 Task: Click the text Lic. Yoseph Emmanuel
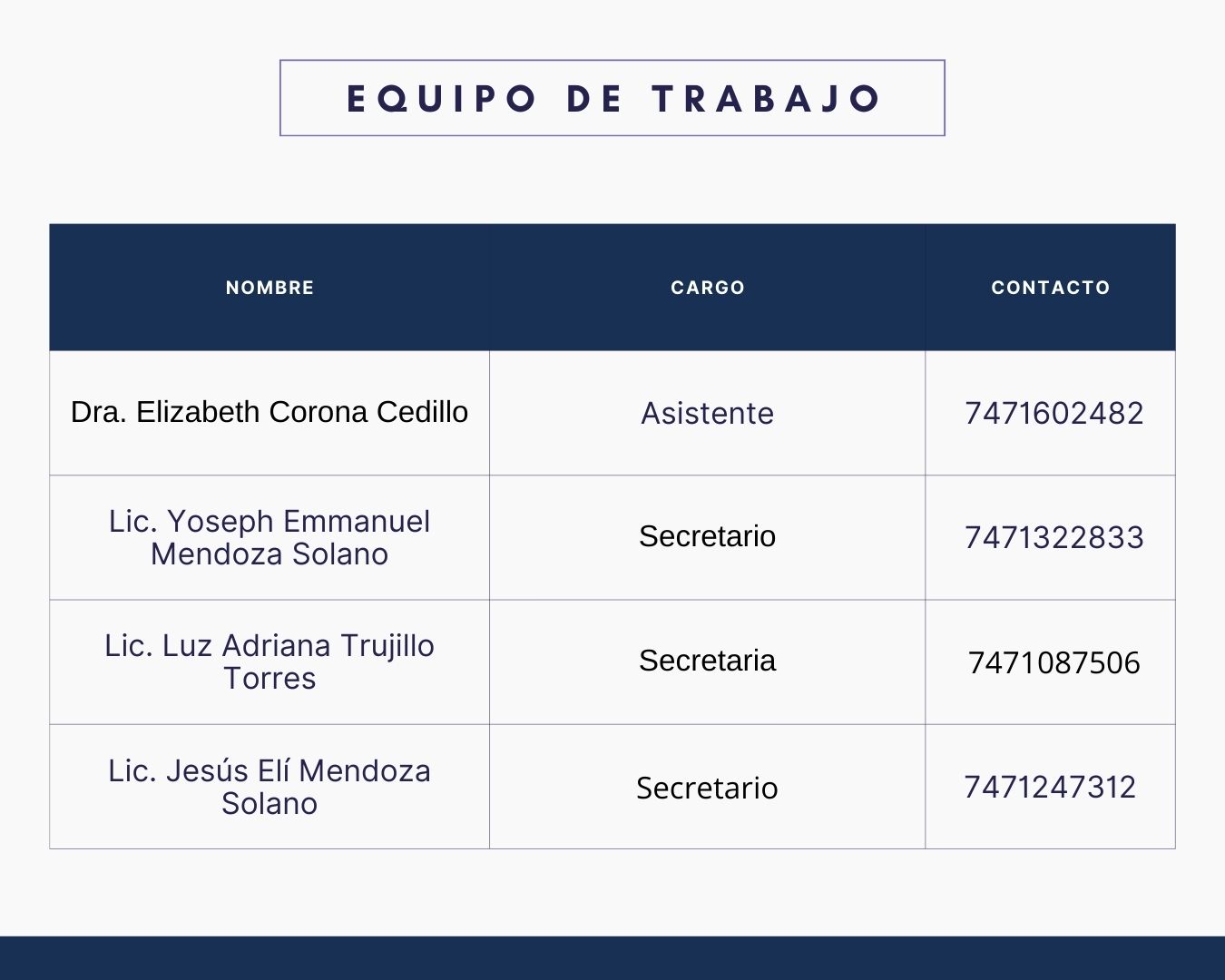click(269, 522)
